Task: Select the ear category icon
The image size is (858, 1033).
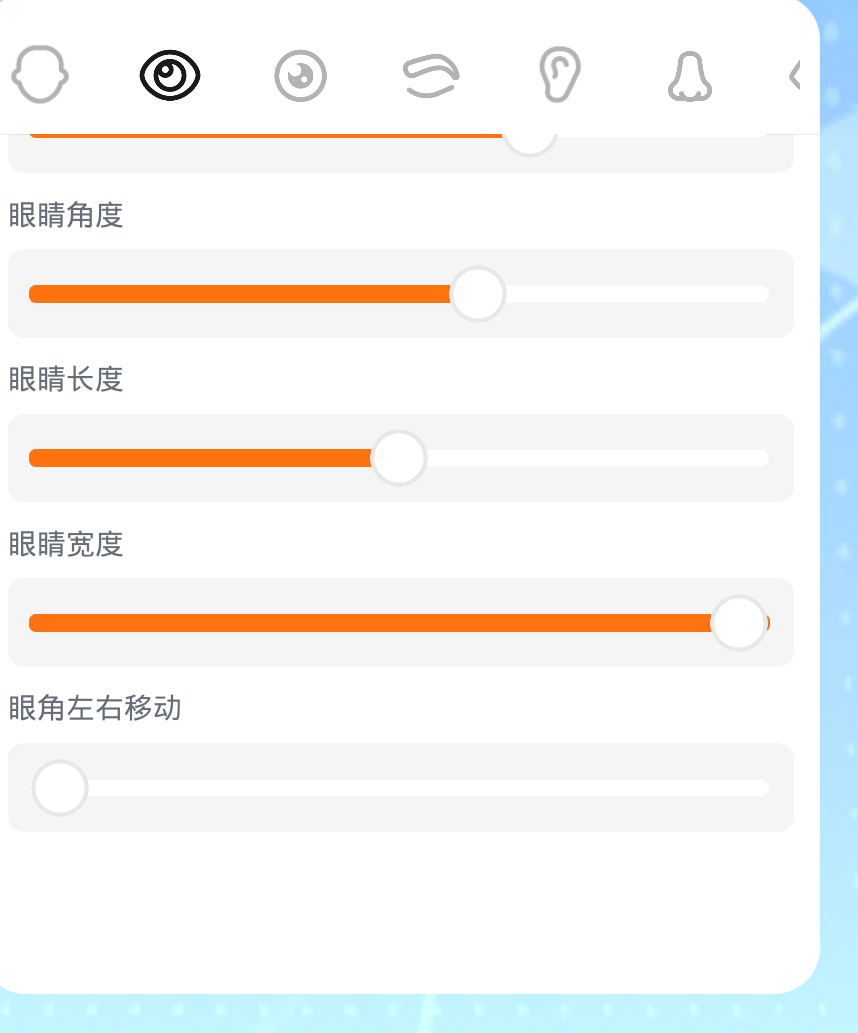Action: coord(559,76)
